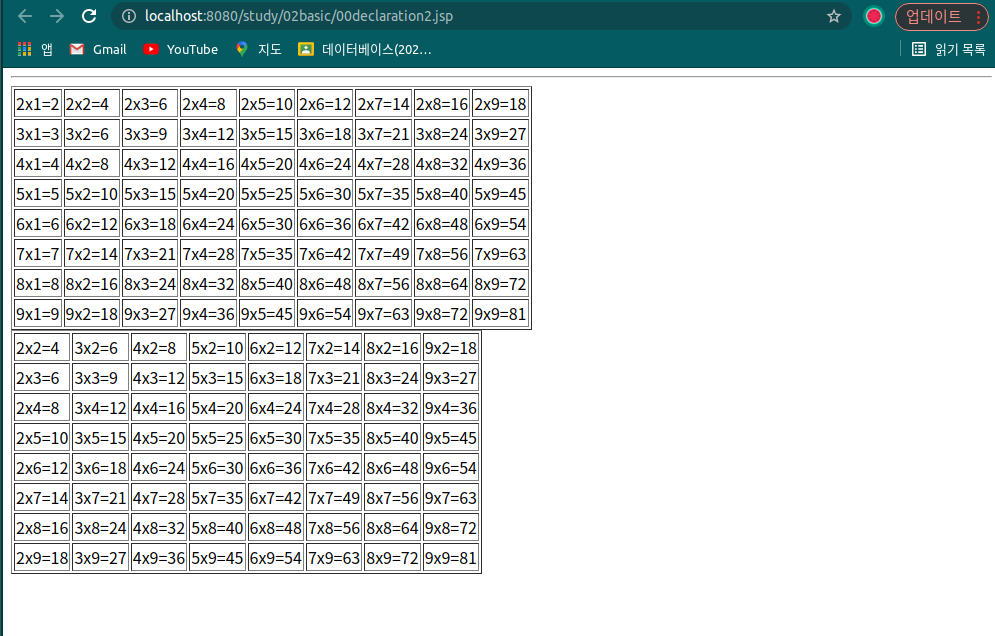Select 4x9=36 in the upper table
Viewport: 995px width, 636px height.
(x=500, y=164)
